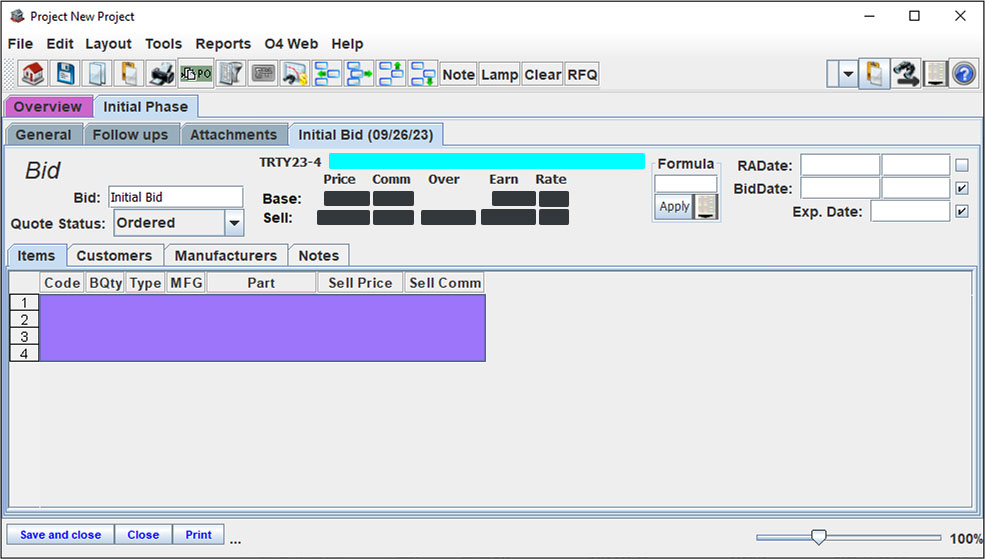
Task: Click the printer icon in toolbar
Action: [160, 74]
